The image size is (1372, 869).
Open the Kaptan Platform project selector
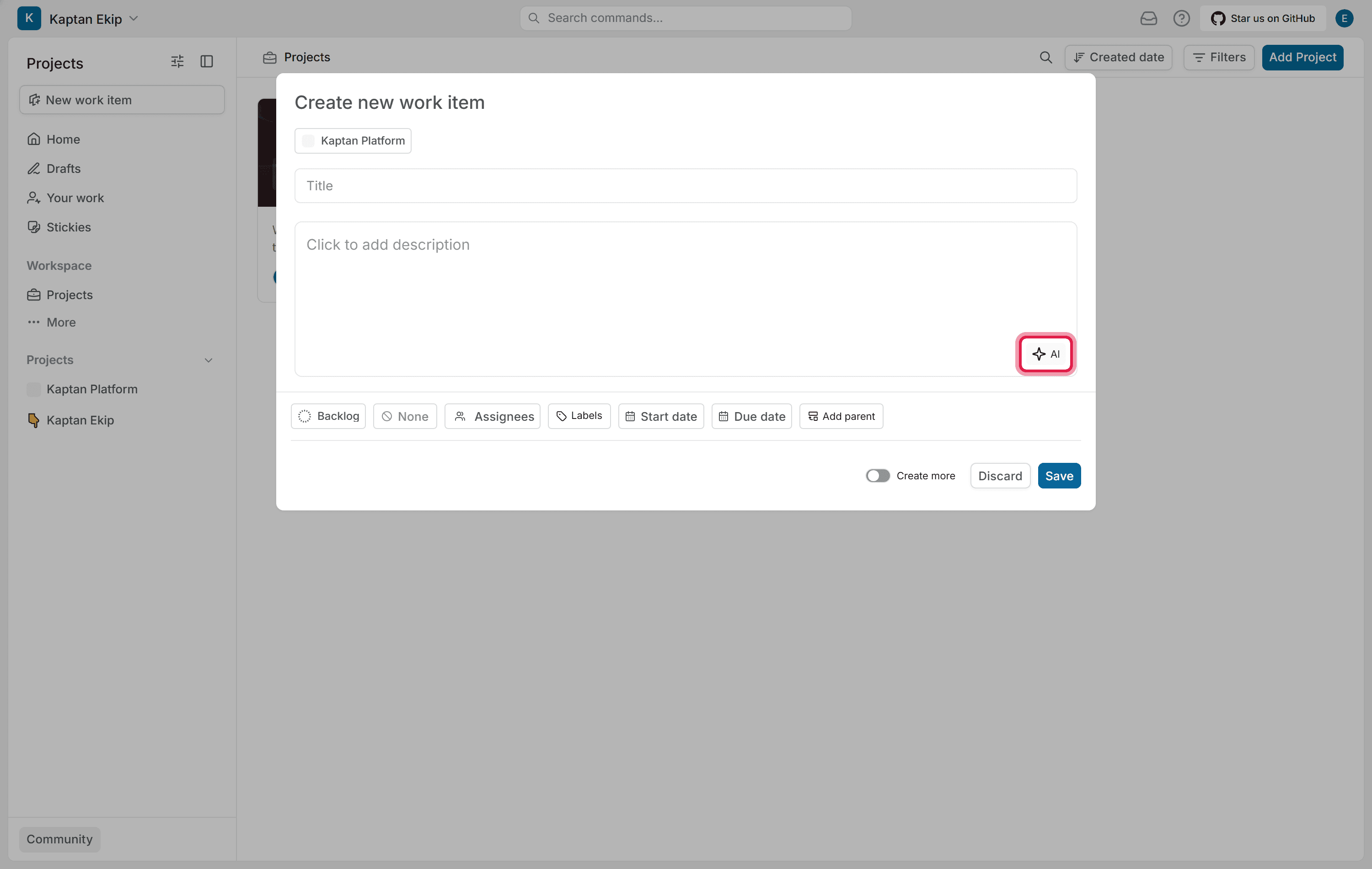(x=353, y=141)
